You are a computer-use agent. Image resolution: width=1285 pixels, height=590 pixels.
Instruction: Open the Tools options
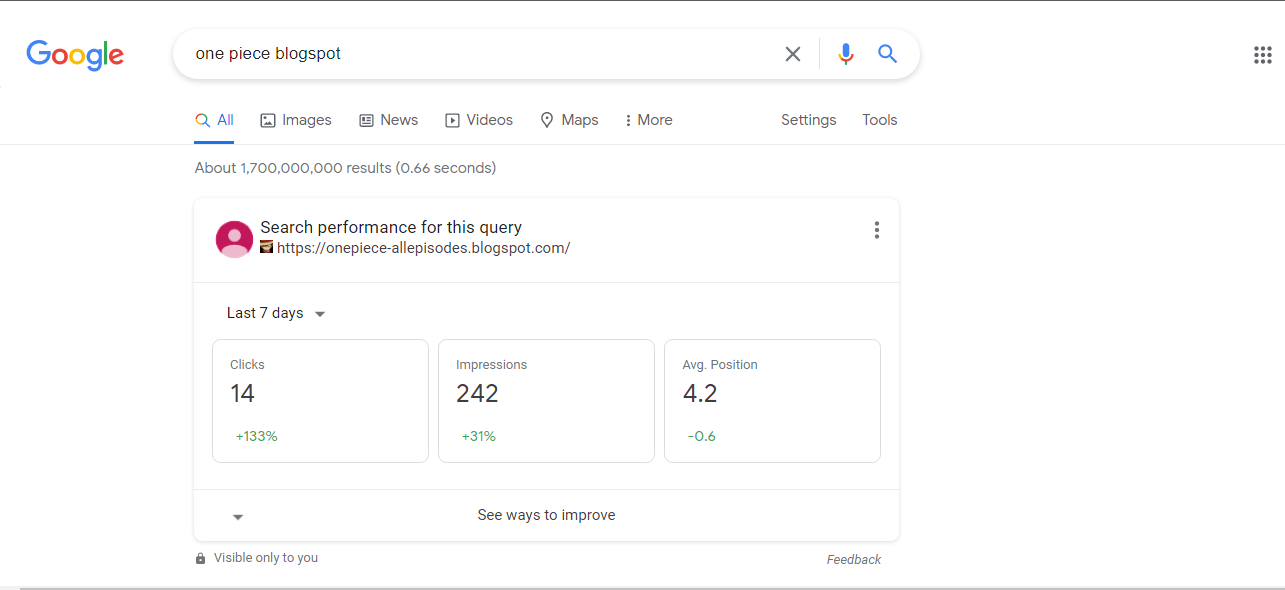879,119
